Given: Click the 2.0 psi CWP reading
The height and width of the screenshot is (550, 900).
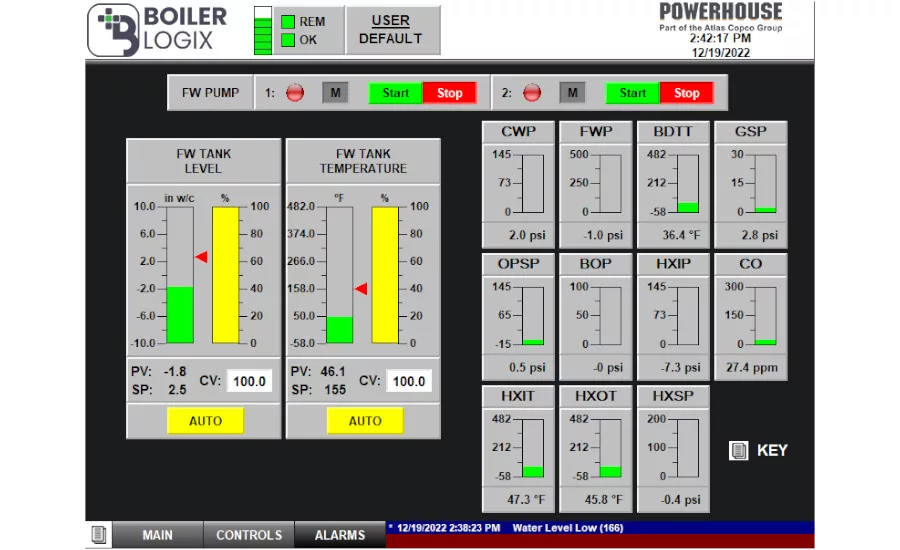Looking at the screenshot, I should click(527, 235).
